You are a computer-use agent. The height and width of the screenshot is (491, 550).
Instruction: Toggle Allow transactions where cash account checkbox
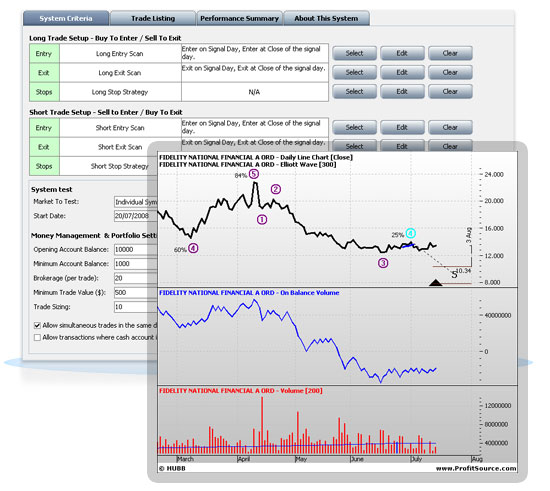(x=37, y=337)
